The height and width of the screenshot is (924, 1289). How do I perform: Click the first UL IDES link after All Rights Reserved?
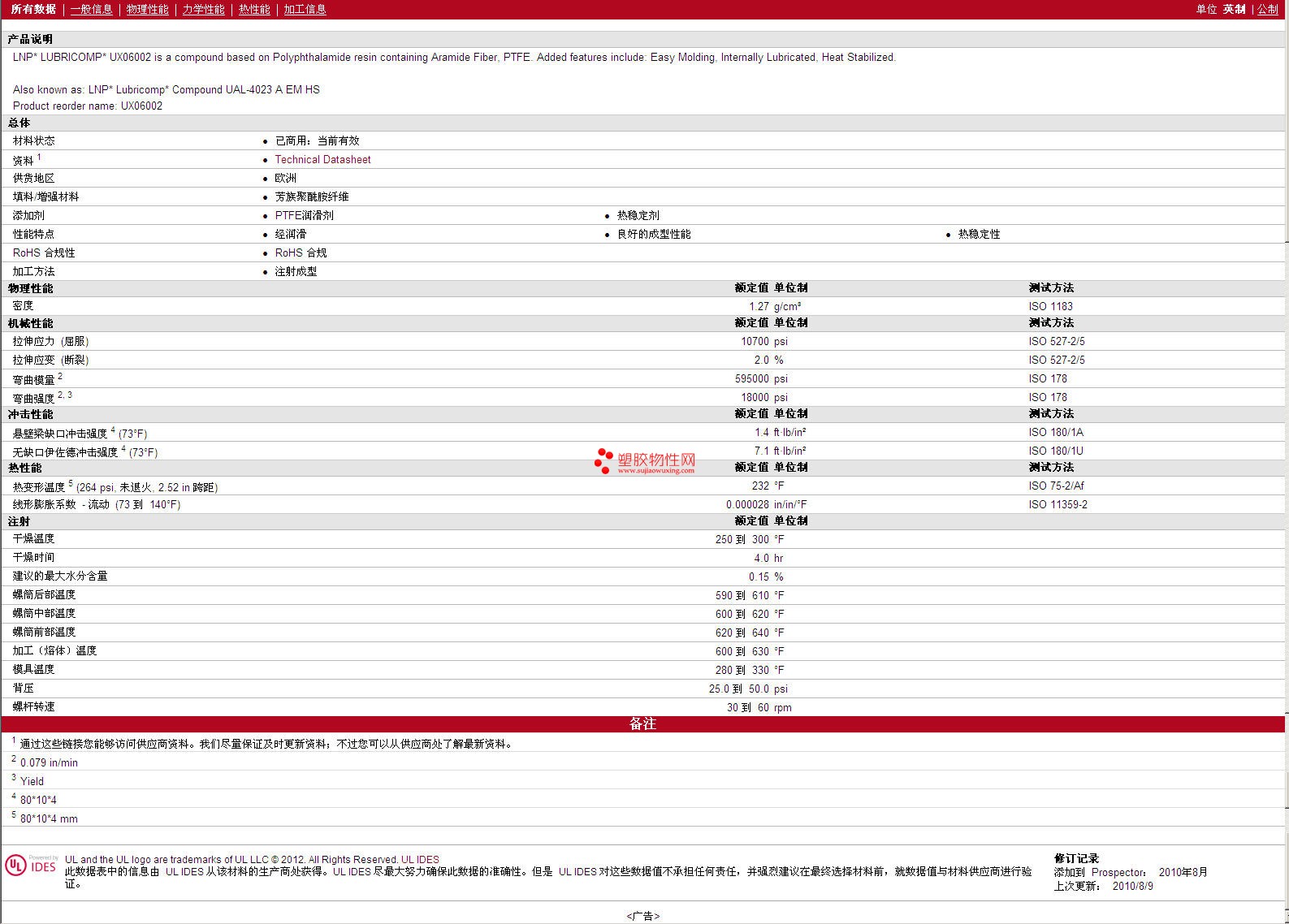click(420, 859)
